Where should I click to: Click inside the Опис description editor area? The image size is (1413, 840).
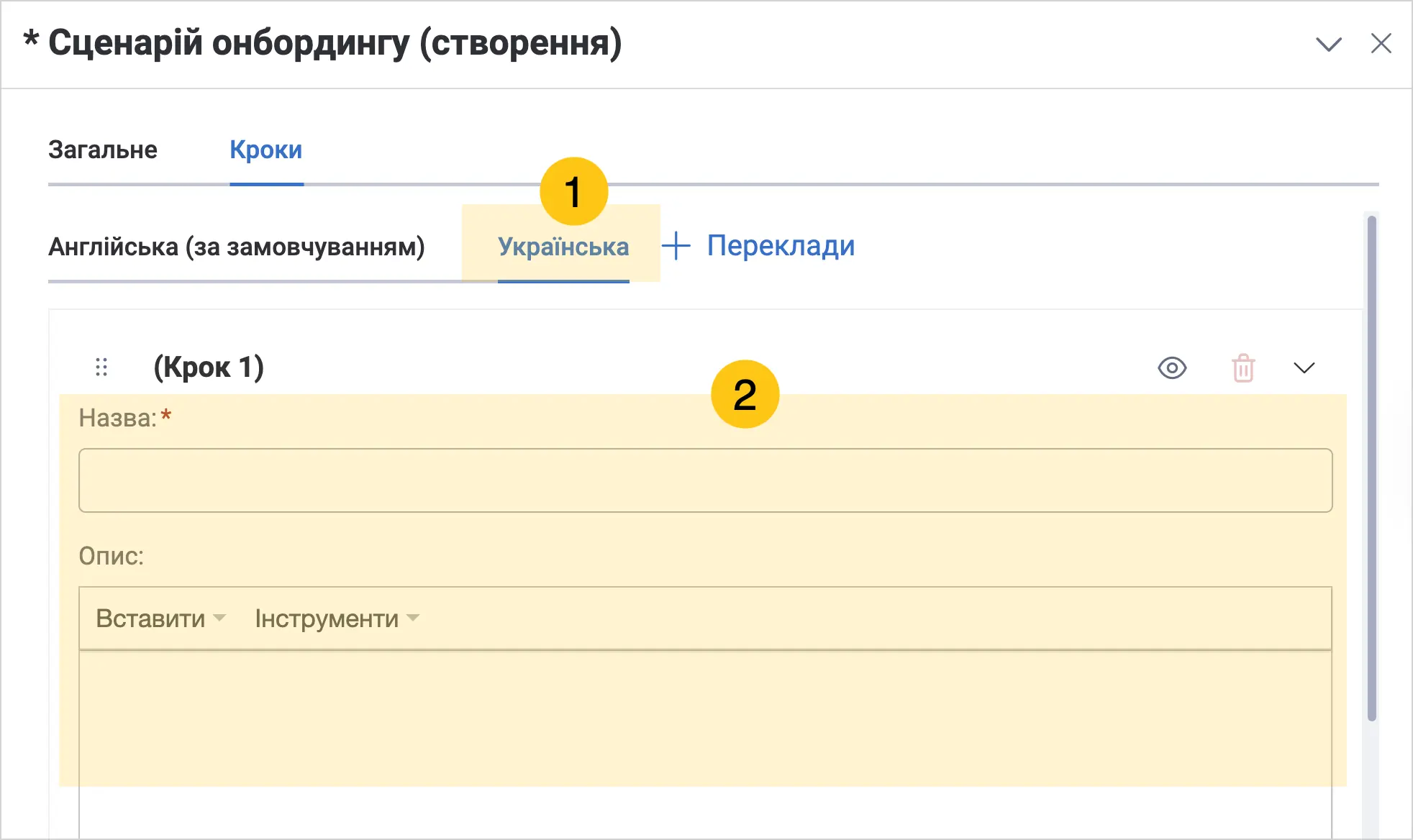coord(705,744)
